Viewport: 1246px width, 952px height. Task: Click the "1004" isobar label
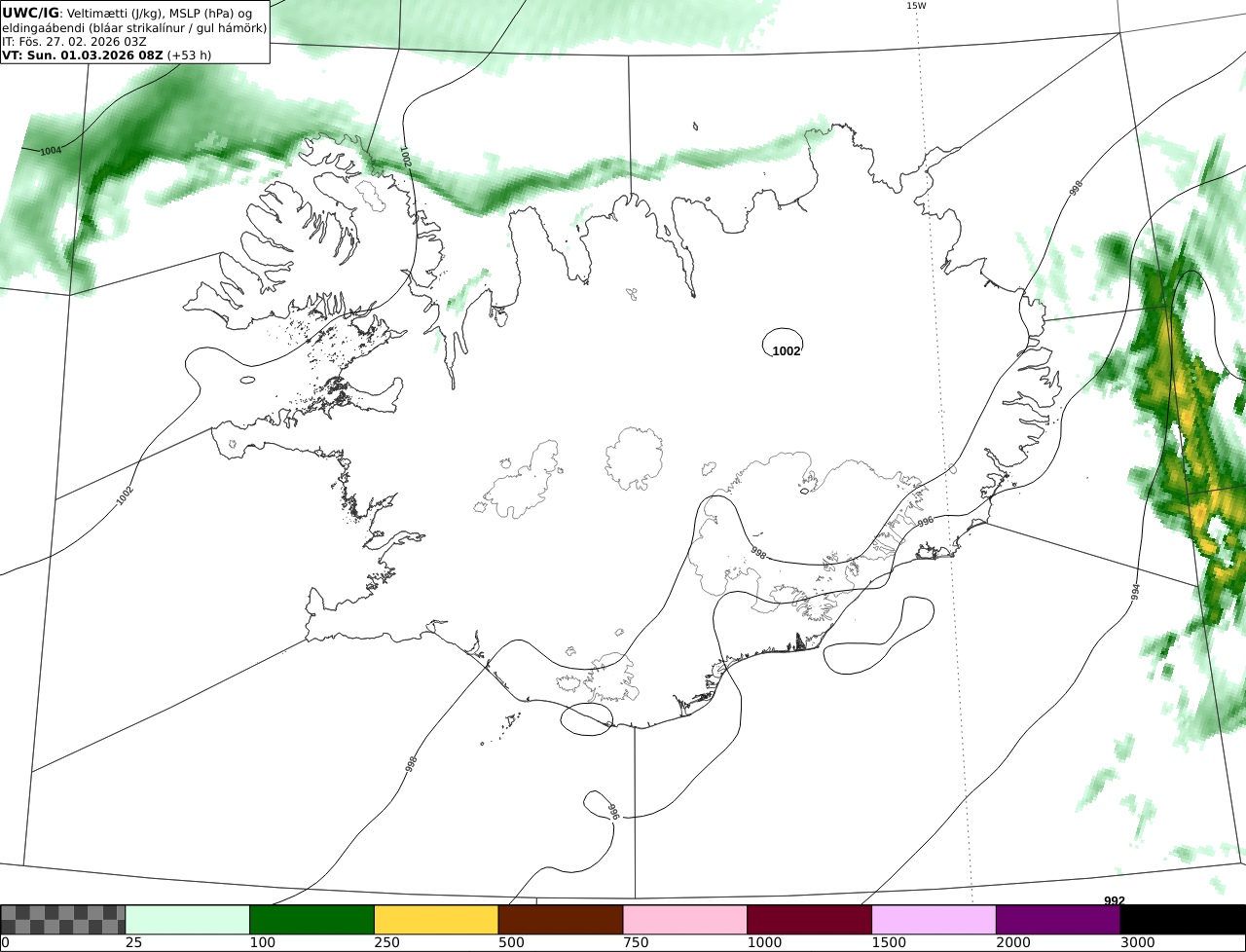51,151
